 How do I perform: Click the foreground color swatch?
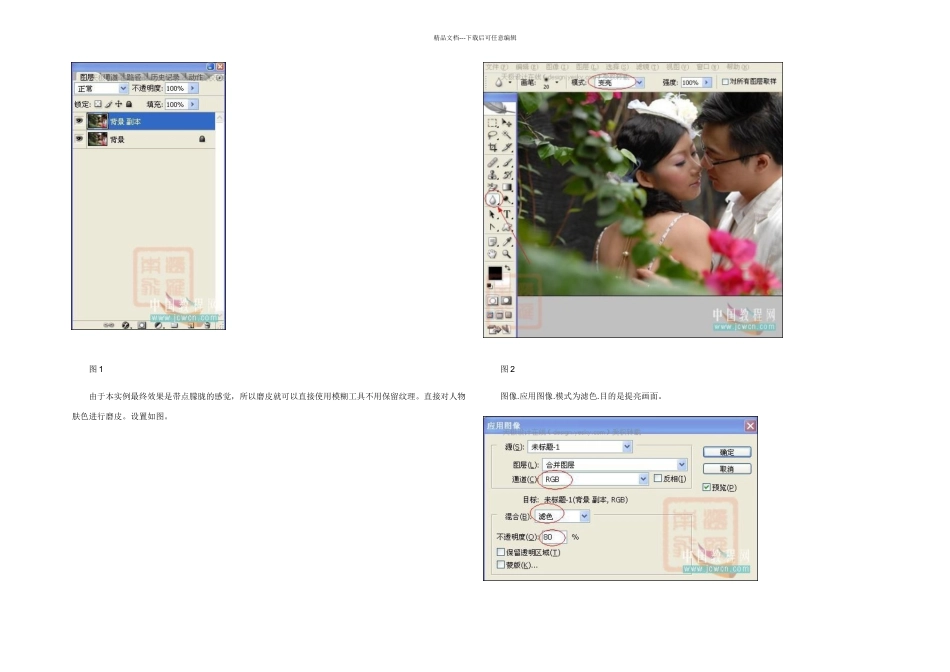coord(494,273)
